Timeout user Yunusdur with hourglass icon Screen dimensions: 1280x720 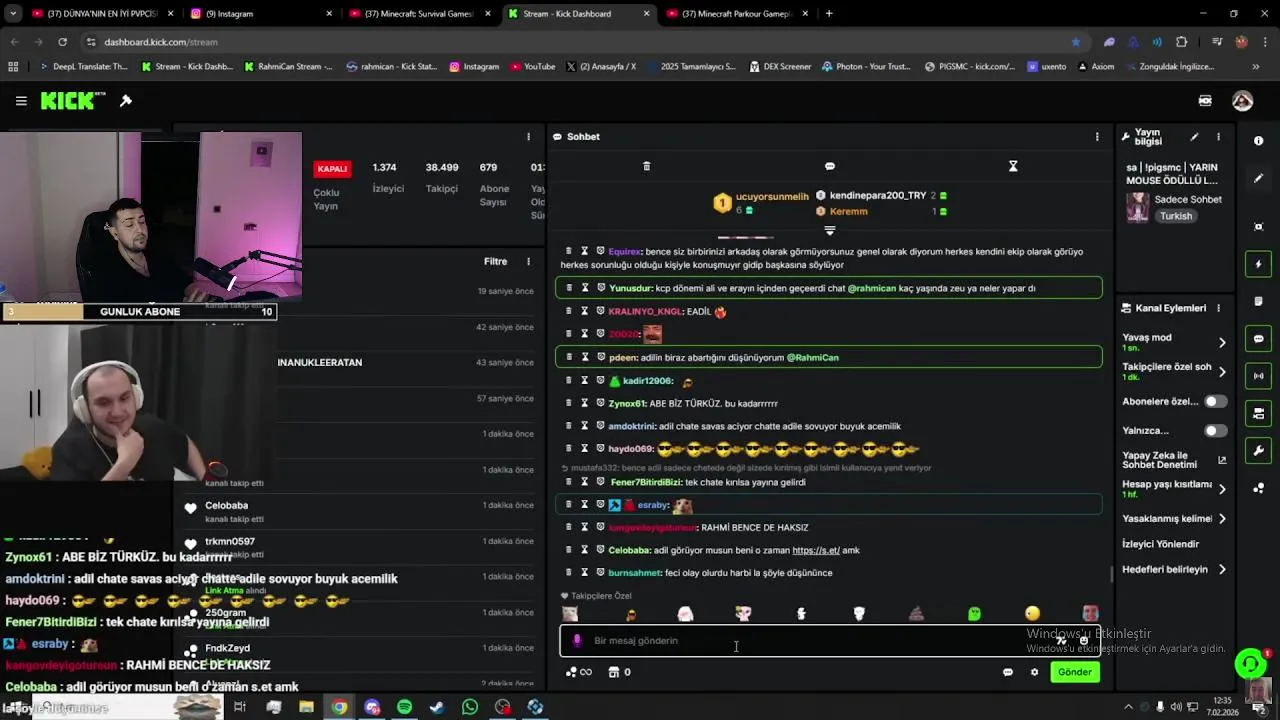pyautogui.click(x=585, y=288)
